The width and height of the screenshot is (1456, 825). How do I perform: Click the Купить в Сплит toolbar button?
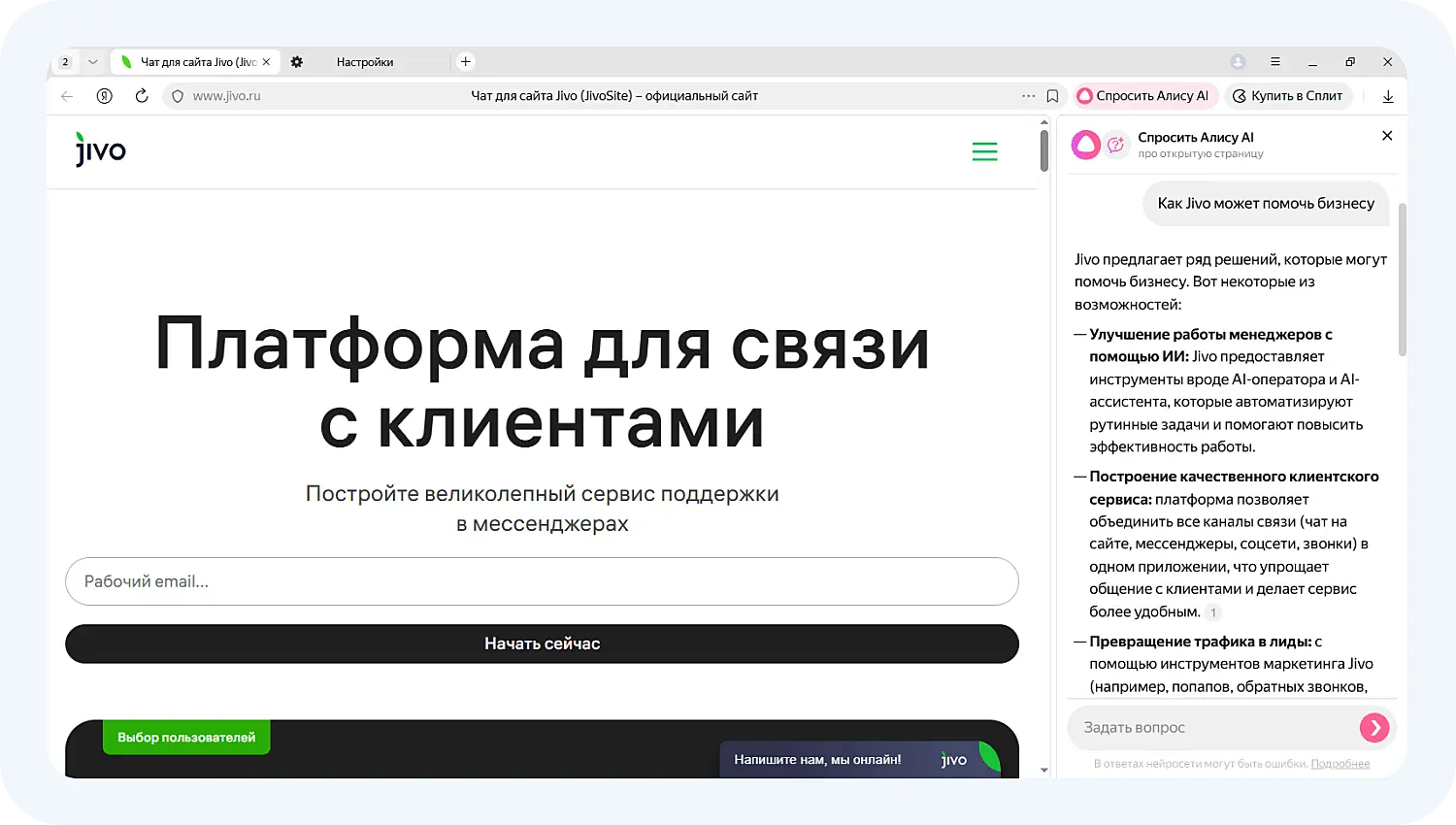coord(1289,96)
